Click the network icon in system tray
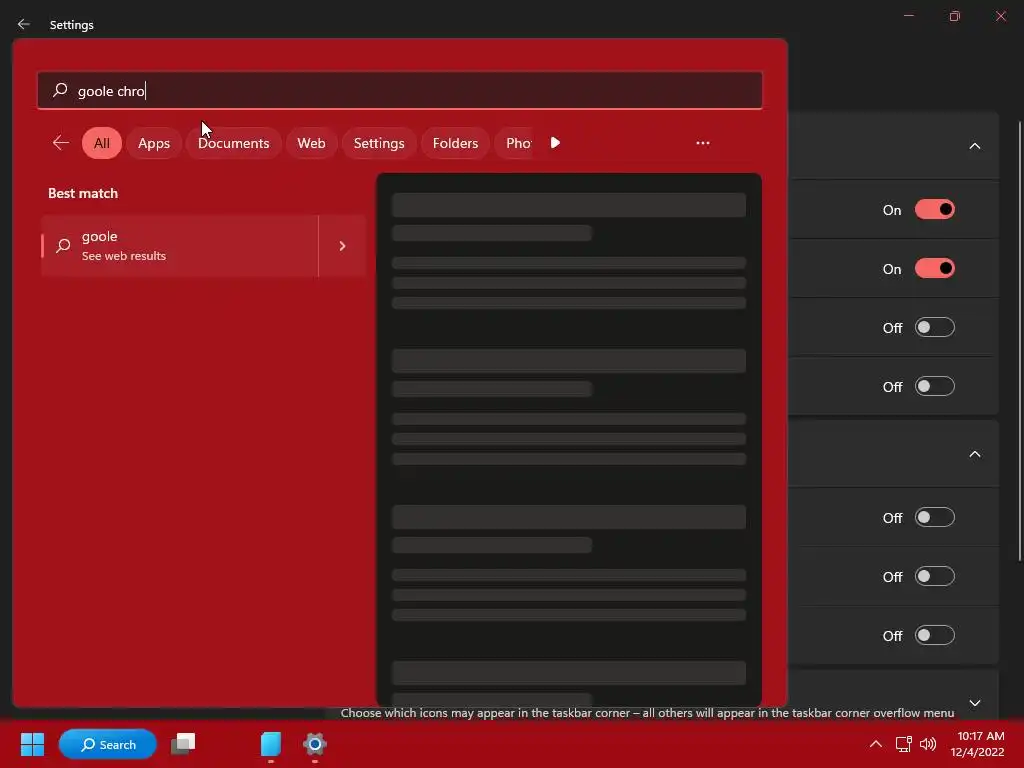The width and height of the screenshot is (1024, 768). point(903,744)
